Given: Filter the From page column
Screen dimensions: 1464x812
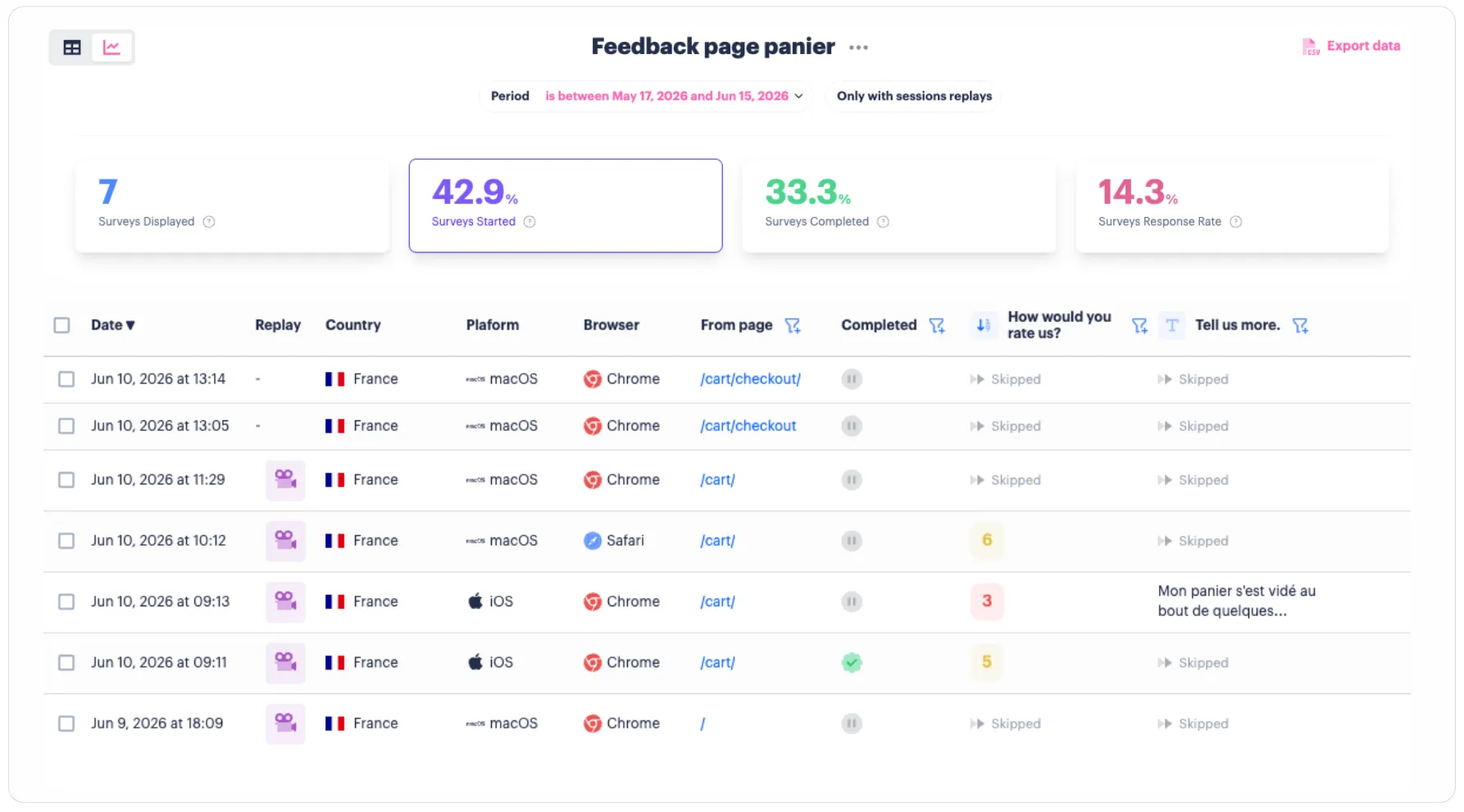Looking at the screenshot, I should [793, 325].
